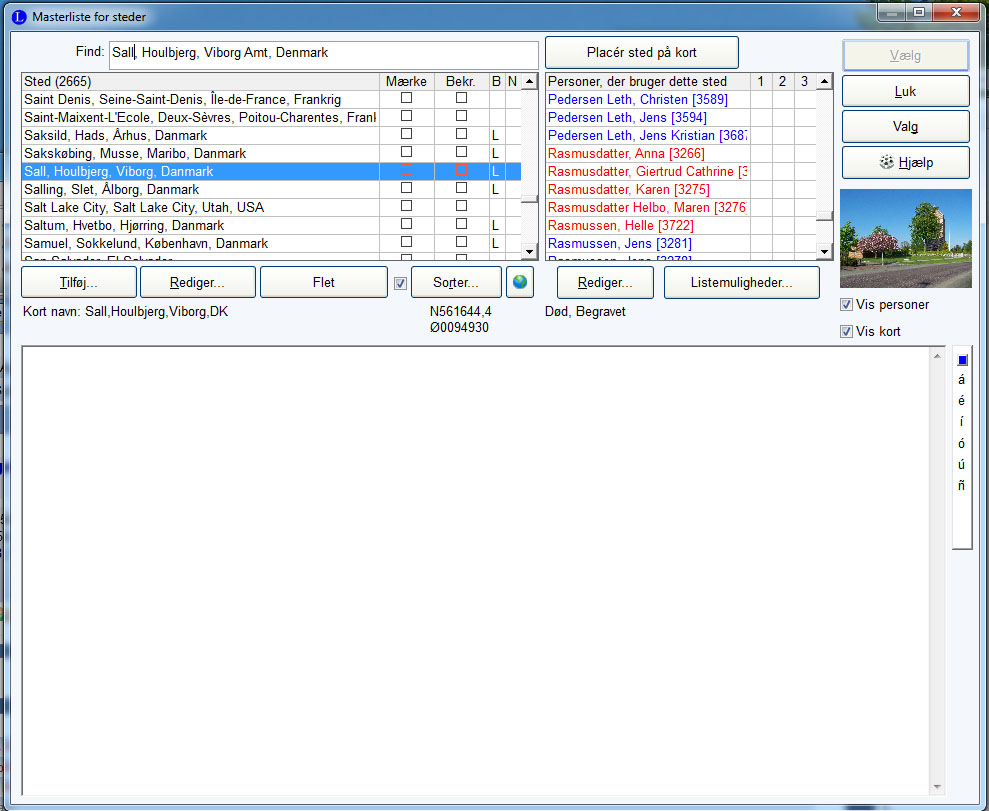Screen dimensions: 989x811
Task: Click the greyed-out Vælg button
Action: click(905, 55)
